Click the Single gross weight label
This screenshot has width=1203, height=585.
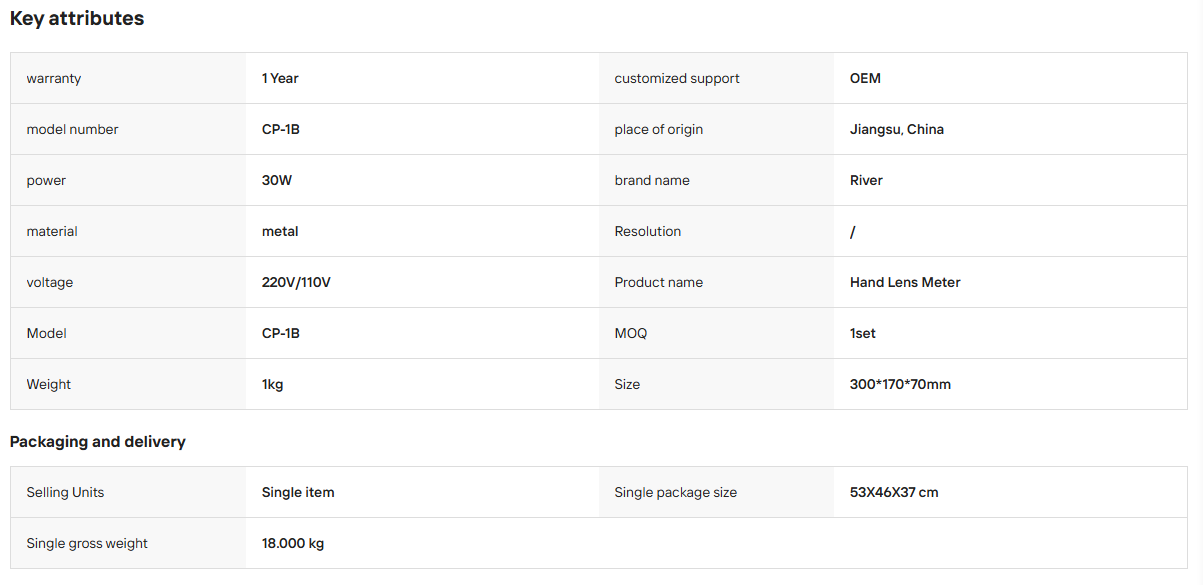pyautogui.click(x=87, y=543)
